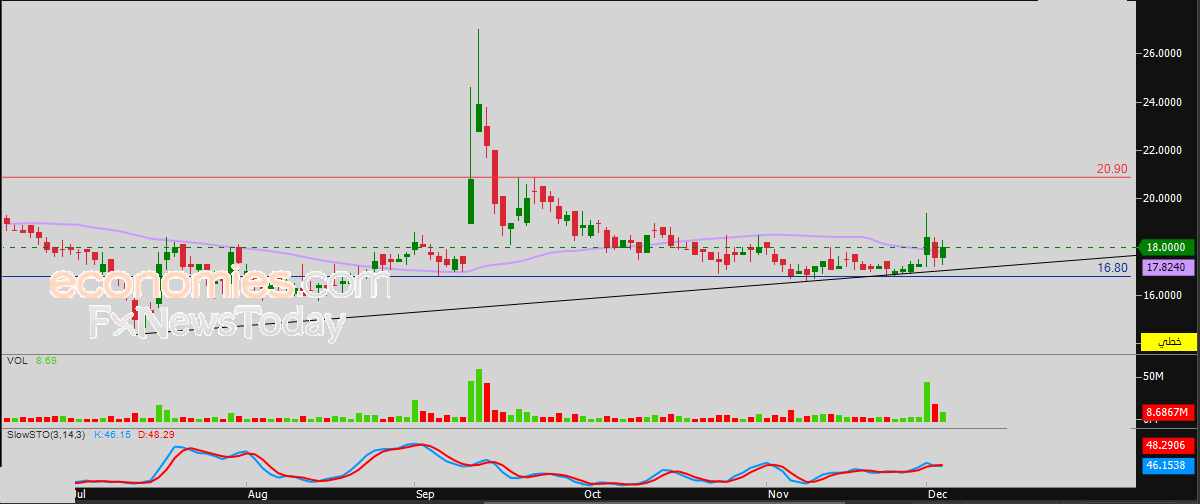This screenshot has height=504, width=1200.
Task: Select the SlowSTO(3,14,3) indicator label
Action: (x=46, y=435)
